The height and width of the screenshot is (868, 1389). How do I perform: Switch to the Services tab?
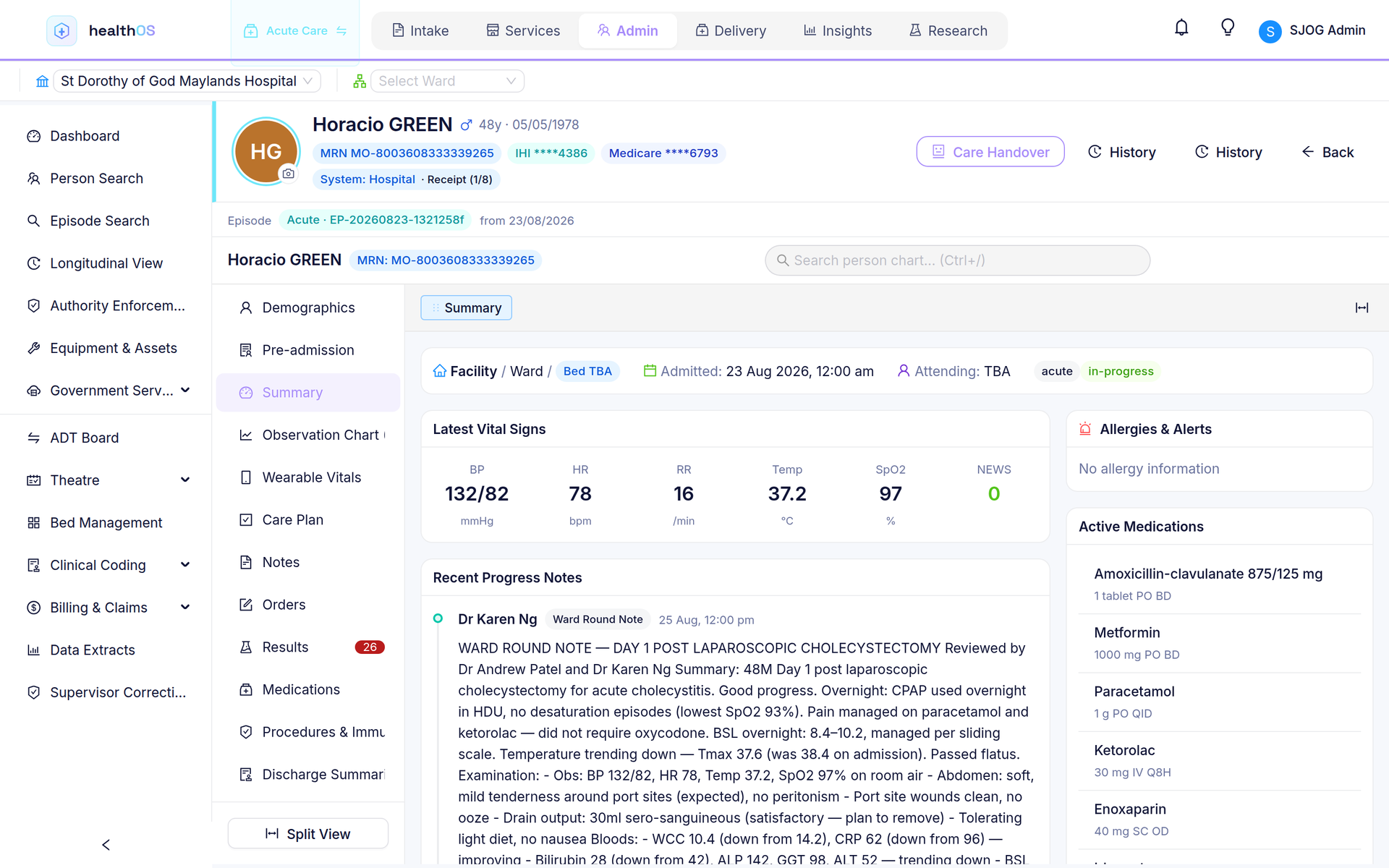coord(523,31)
